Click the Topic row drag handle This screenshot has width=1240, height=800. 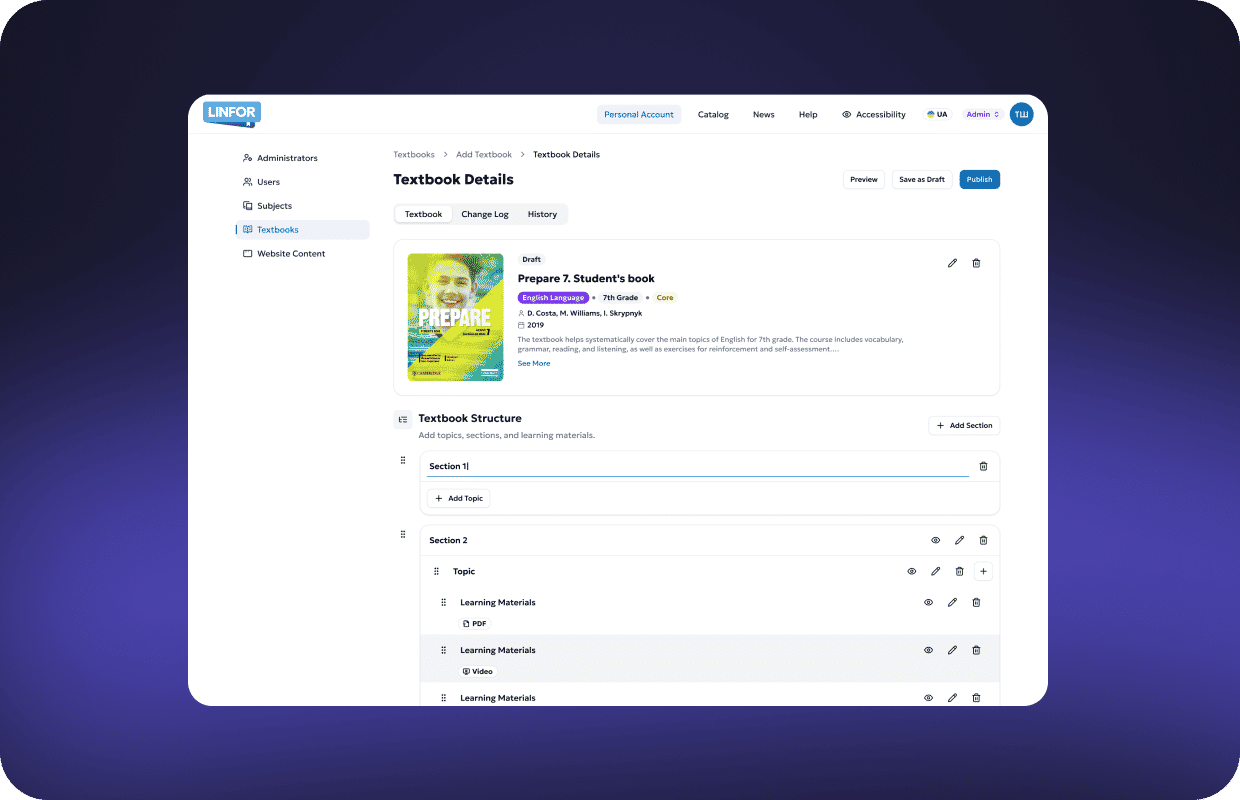436,572
